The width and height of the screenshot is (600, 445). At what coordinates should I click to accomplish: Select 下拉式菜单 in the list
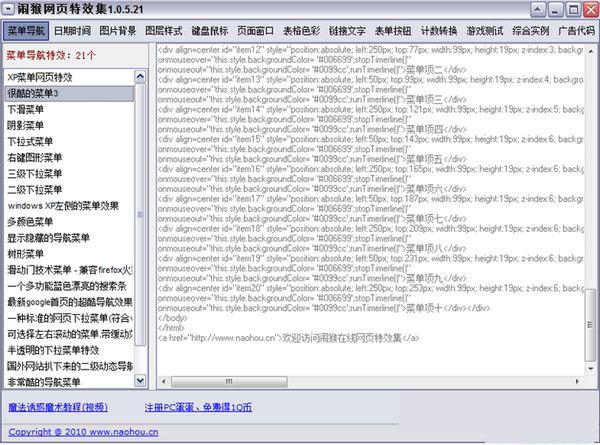69,142
